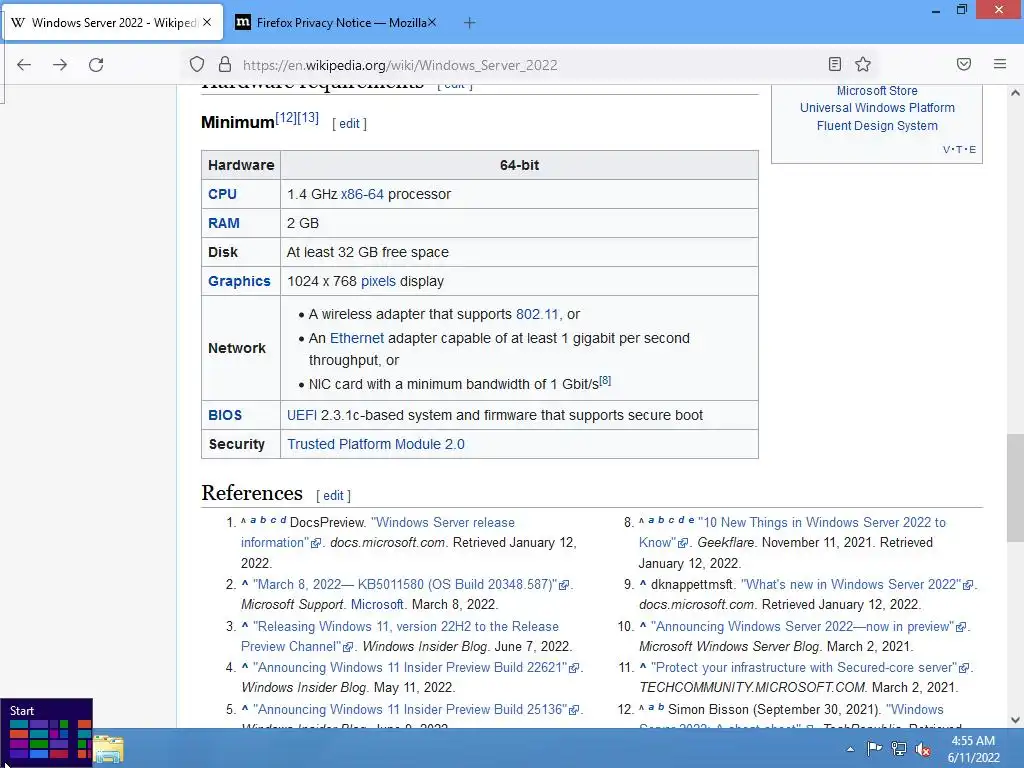This screenshot has width=1024, height=768.
Task: Bookmark this page with star
Action: tap(863, 64)
